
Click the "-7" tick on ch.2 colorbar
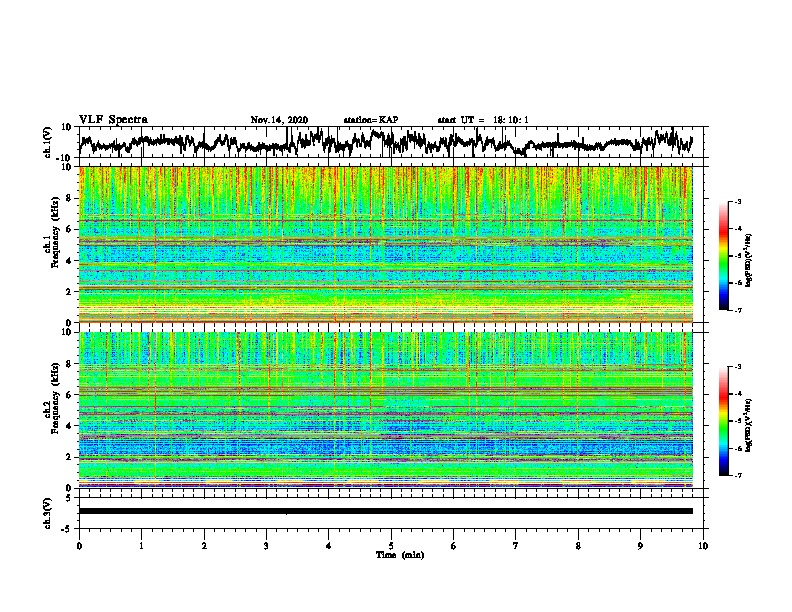(x=738, y=475)
